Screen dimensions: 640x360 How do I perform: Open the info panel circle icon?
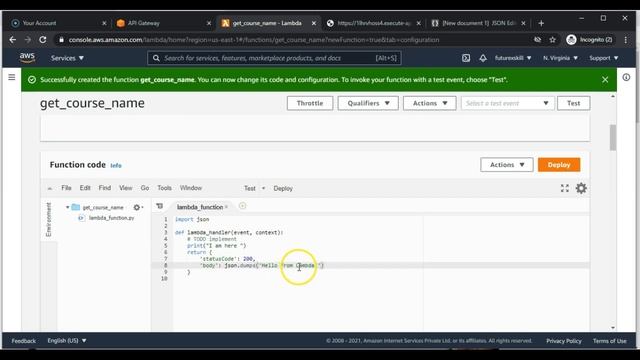tap(626, 77)
